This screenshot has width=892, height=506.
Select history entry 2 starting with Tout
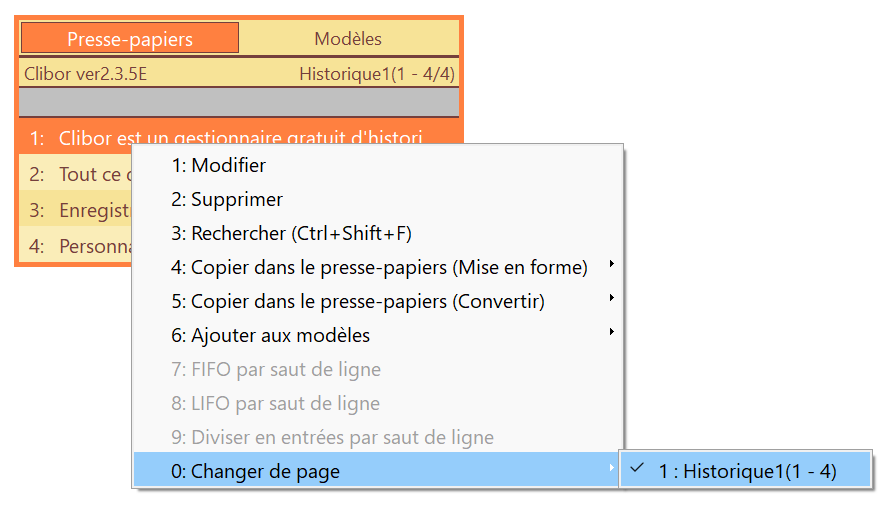coord(76,174)
